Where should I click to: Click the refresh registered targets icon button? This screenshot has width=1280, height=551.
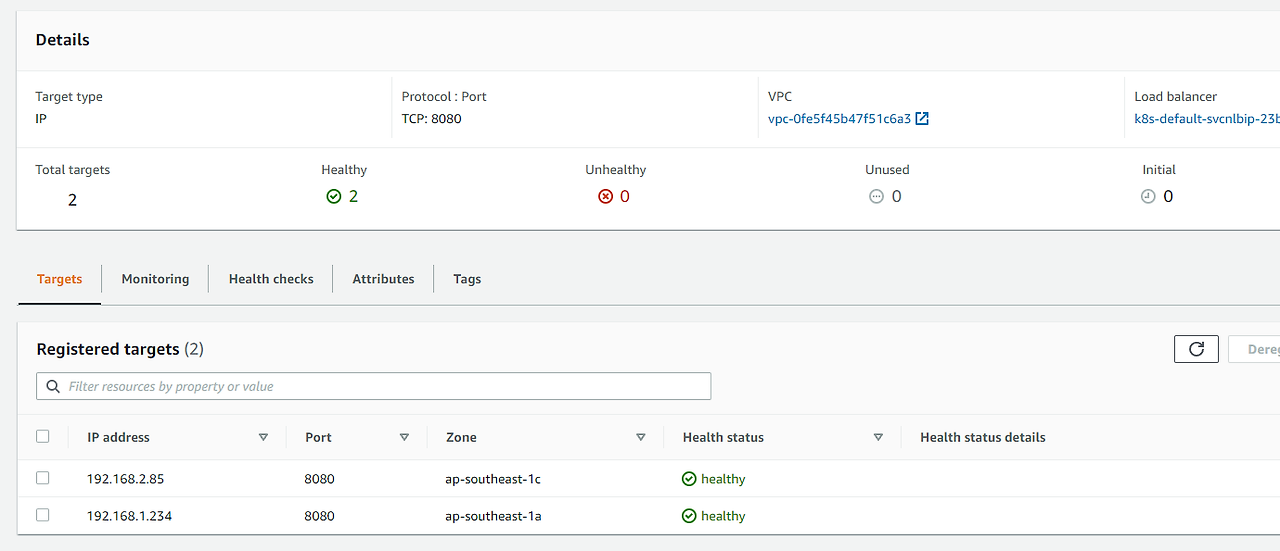1196,349
